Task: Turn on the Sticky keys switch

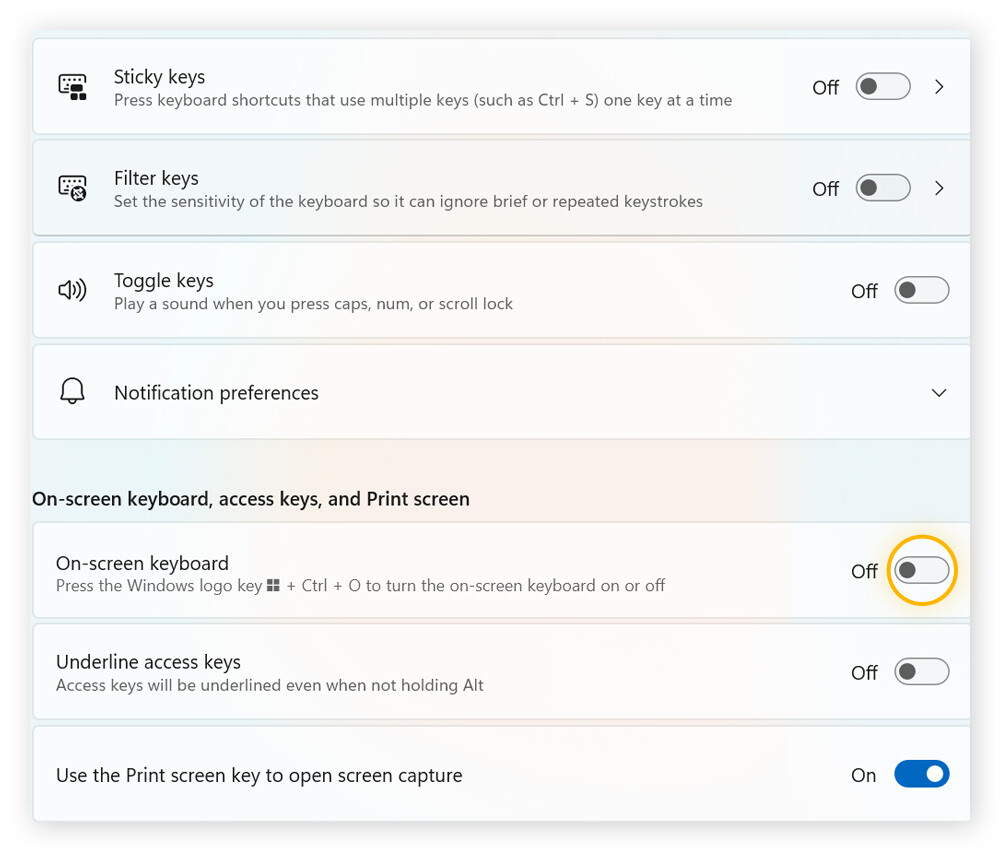Action: pos(882,87)
